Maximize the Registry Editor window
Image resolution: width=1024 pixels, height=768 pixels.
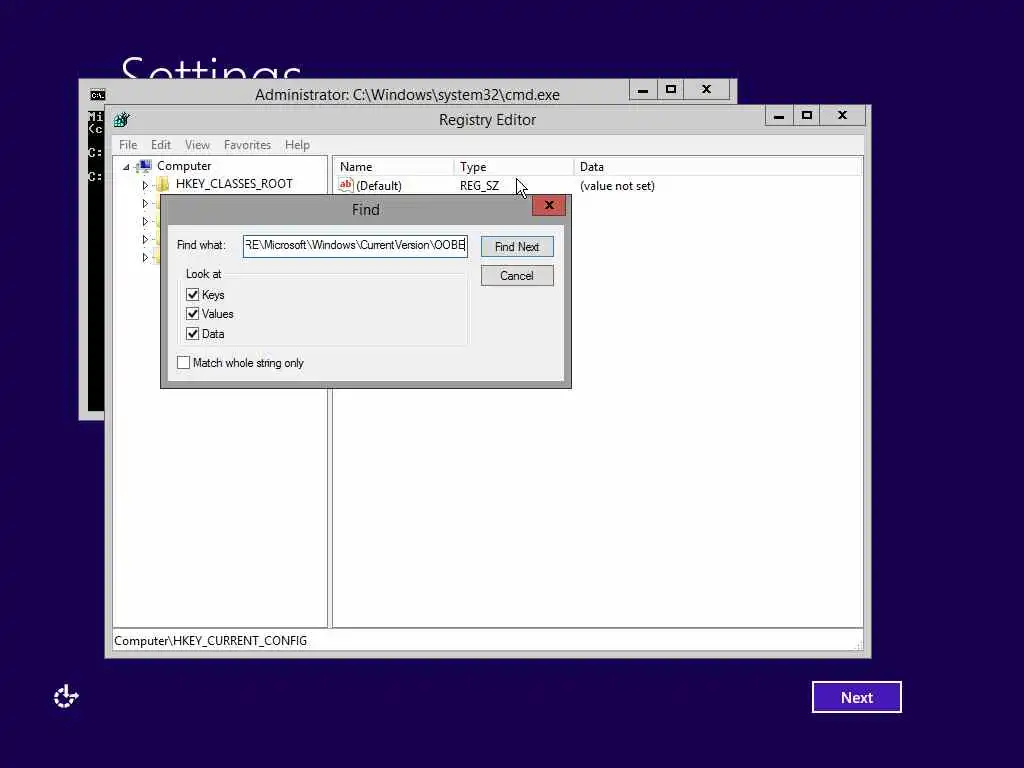[x=807, y=116]
